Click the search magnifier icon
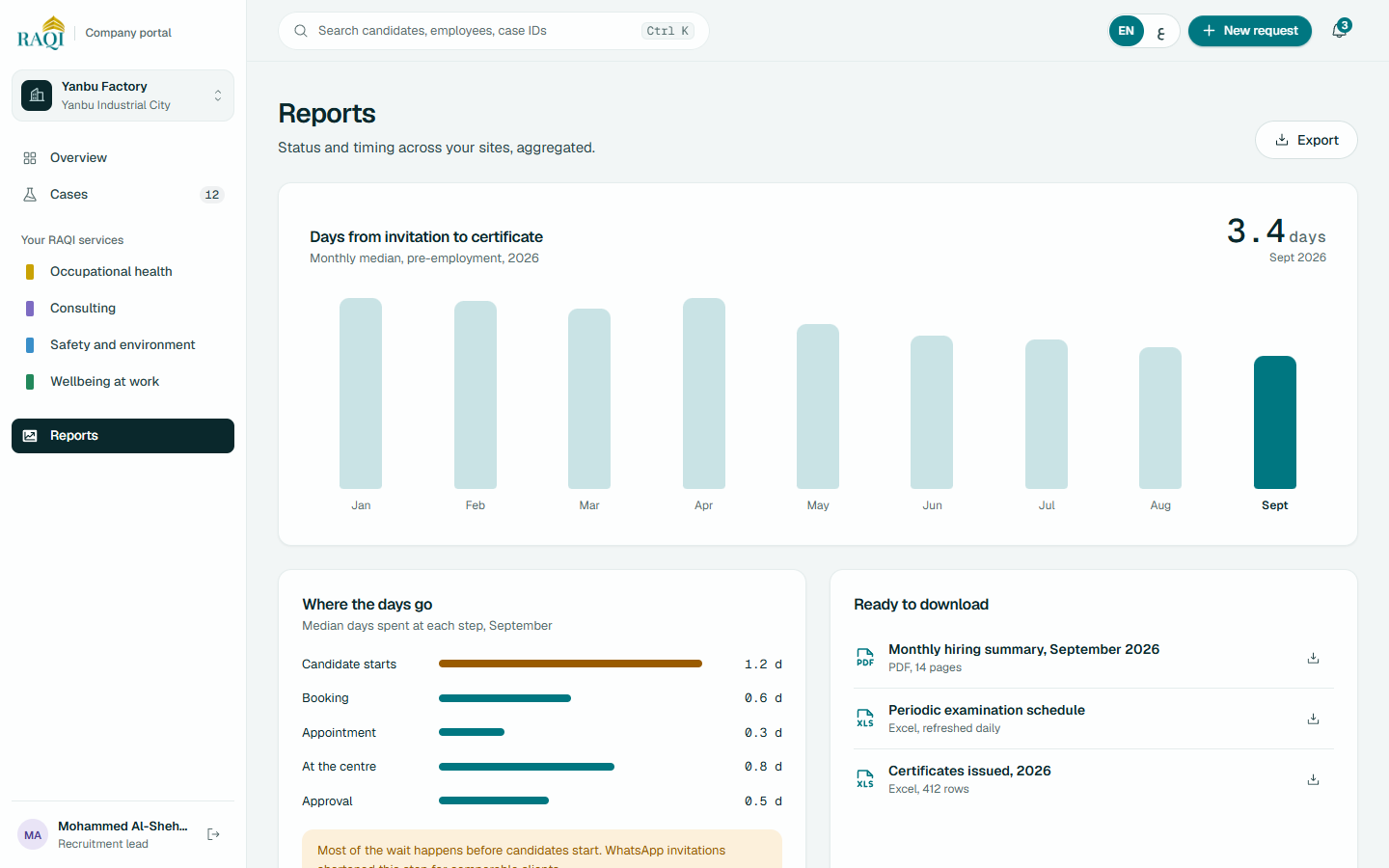Viewport: 1389px width, 868px height. [301, 31]
